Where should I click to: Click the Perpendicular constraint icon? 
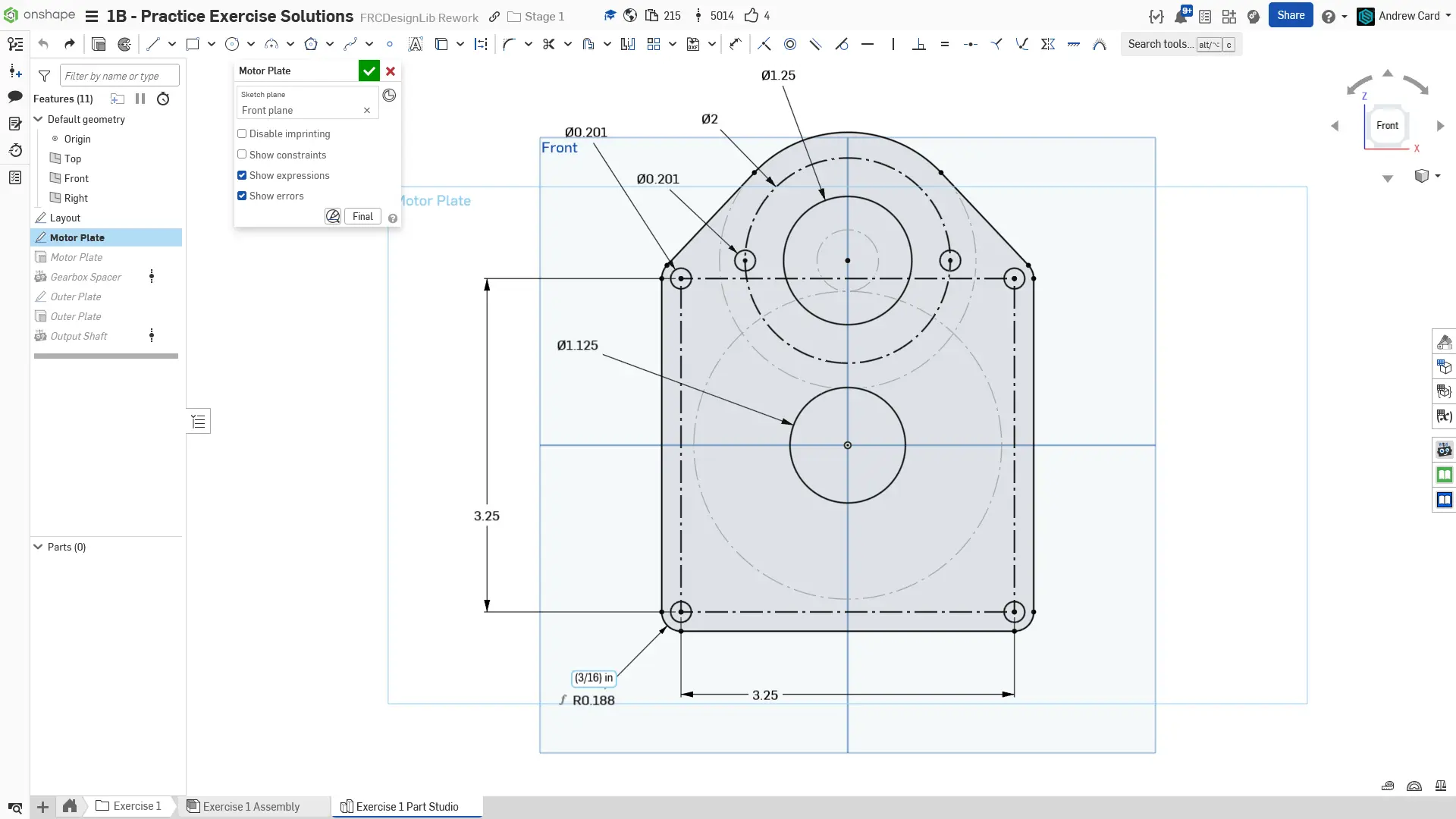tap(919, 44)
